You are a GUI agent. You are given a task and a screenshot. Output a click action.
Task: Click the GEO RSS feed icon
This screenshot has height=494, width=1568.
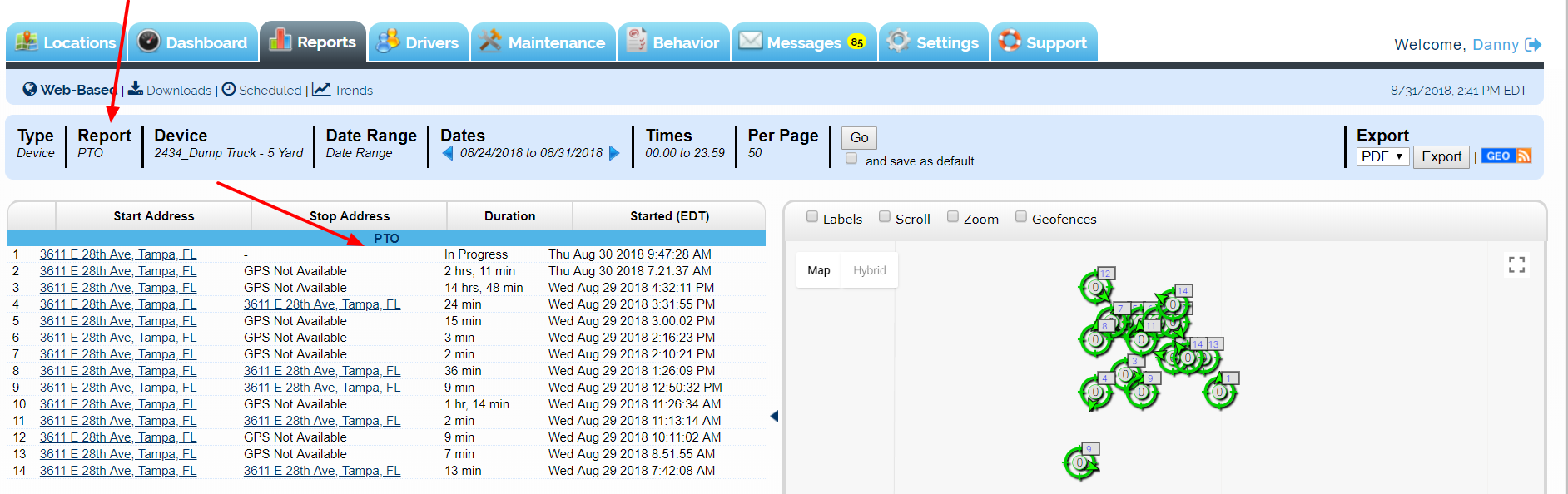tap(1506, 156)
